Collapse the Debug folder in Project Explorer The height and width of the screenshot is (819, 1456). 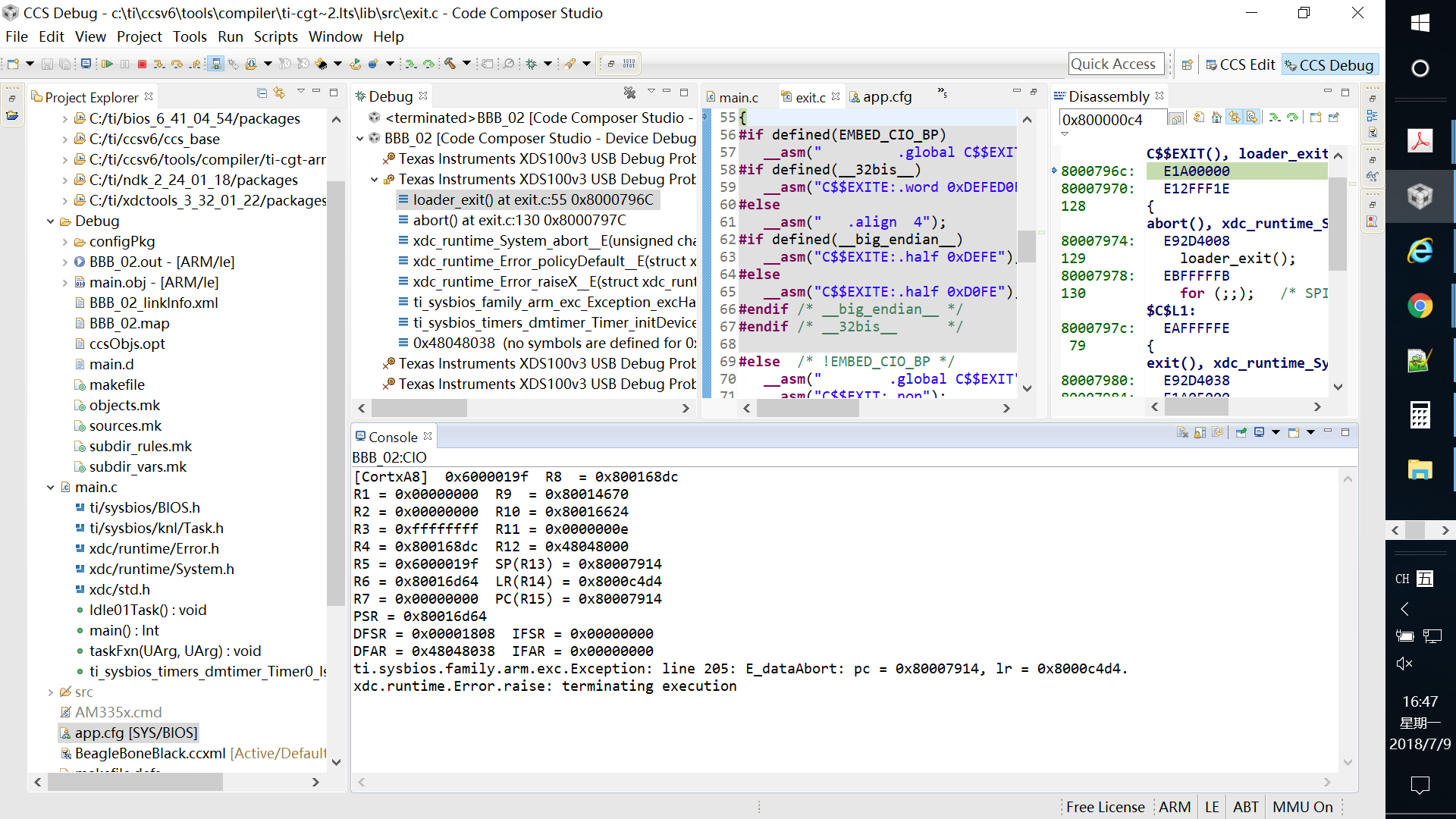pos(51,221)
